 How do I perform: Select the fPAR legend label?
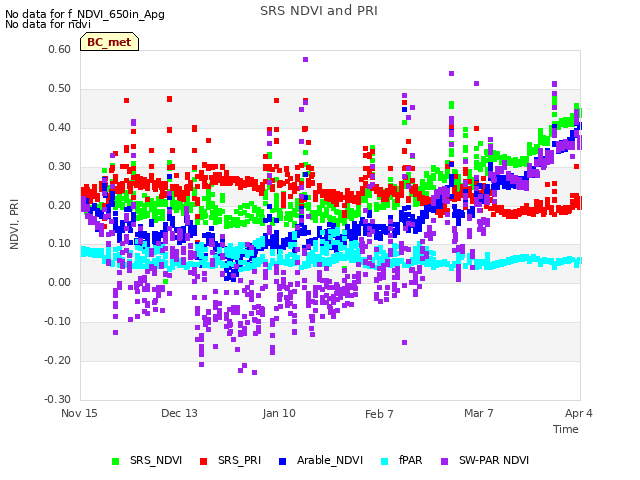point(410,460)
